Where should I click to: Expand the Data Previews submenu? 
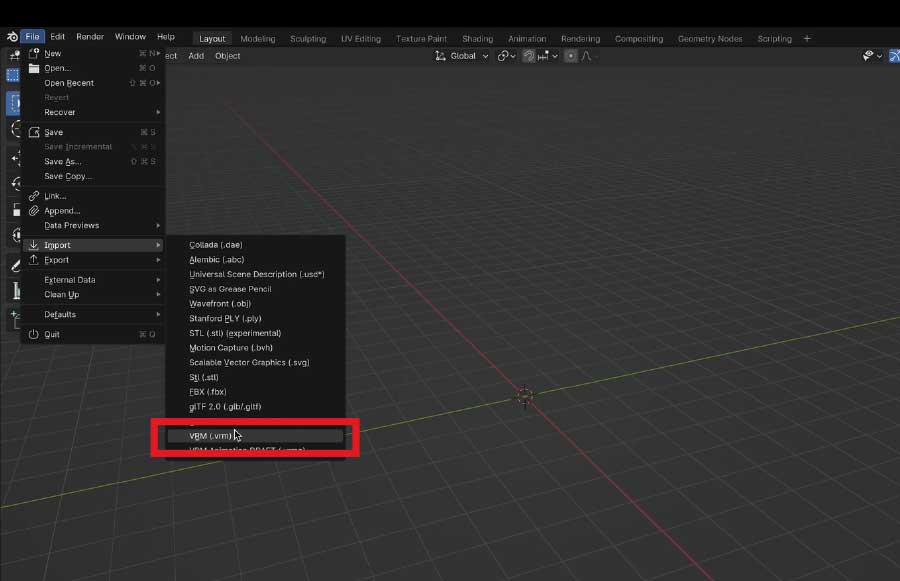click(x=92, y=225)
